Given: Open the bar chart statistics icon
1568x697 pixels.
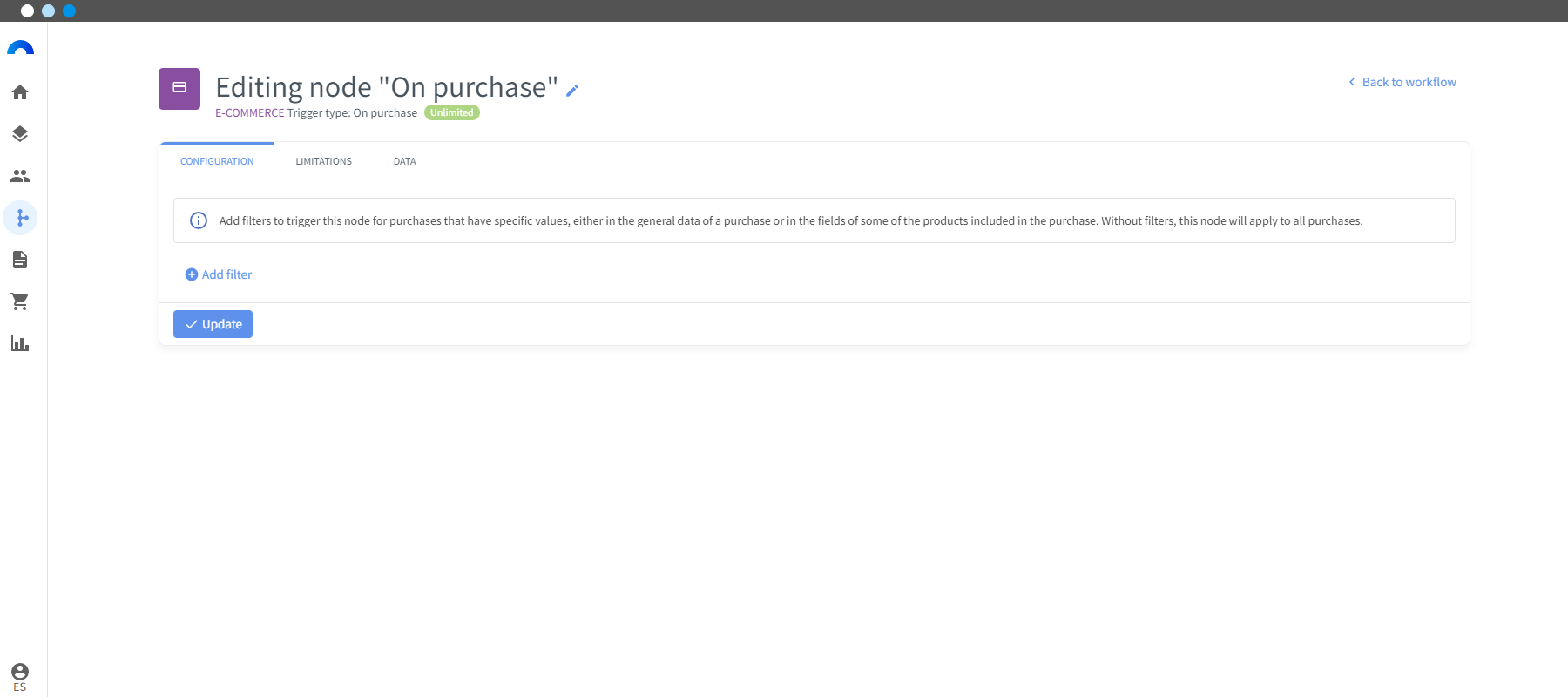Looking at the screenshot, I should click(20, 343).
